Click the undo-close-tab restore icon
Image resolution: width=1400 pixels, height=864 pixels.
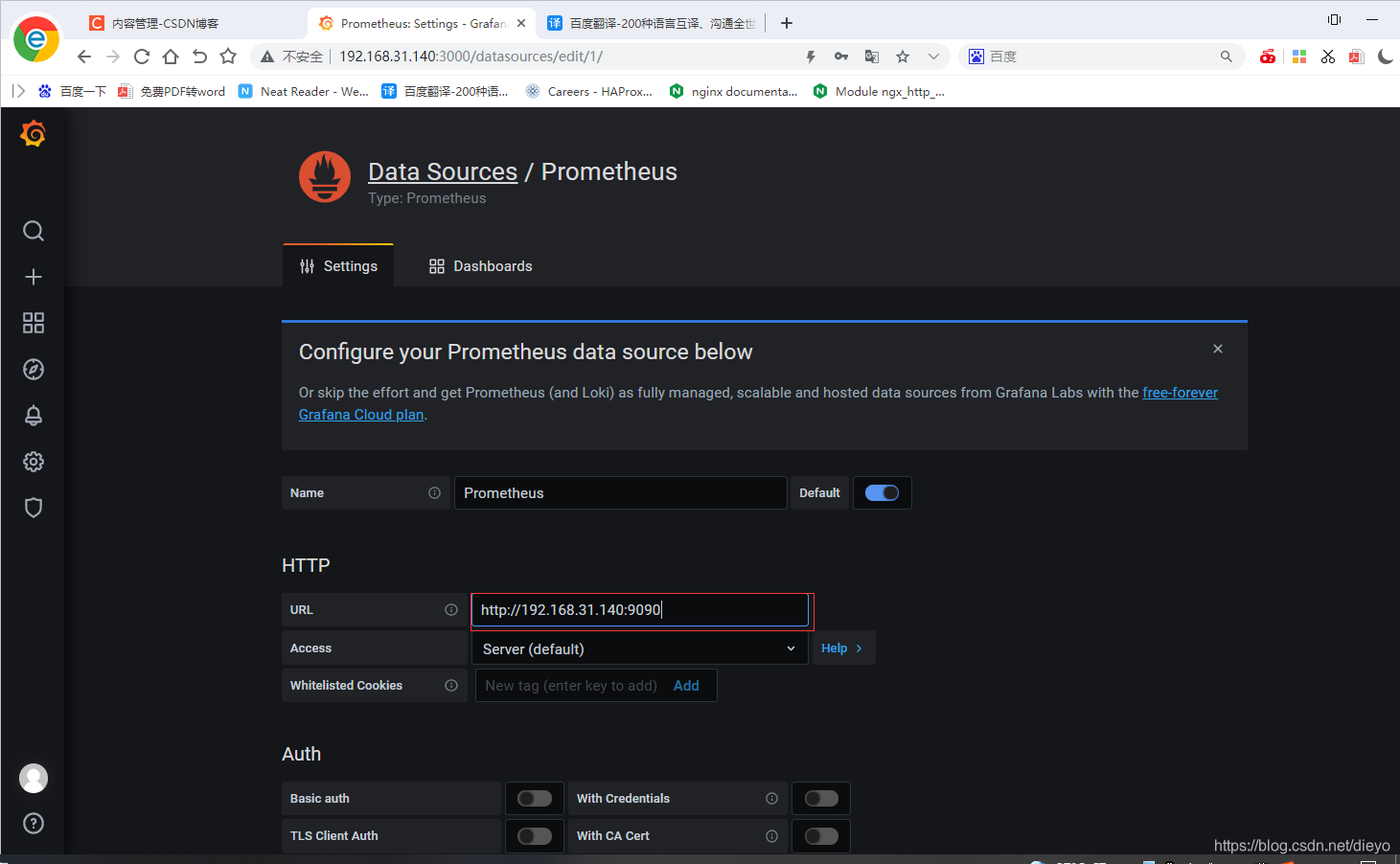(199, 57)
